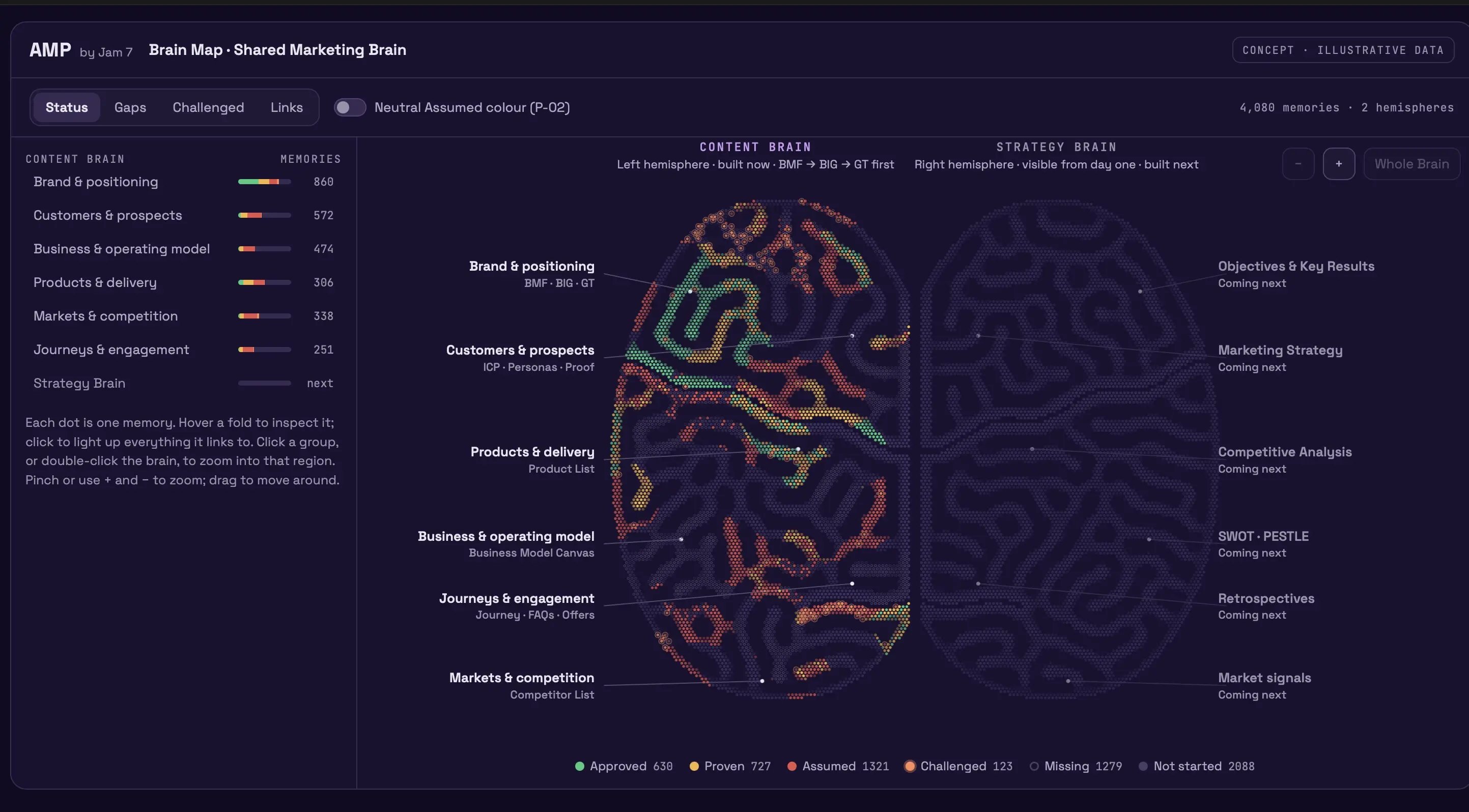Click the 572 memories count
The height and width of the screenshot is (812, 1469).
(x=323, y=215)
